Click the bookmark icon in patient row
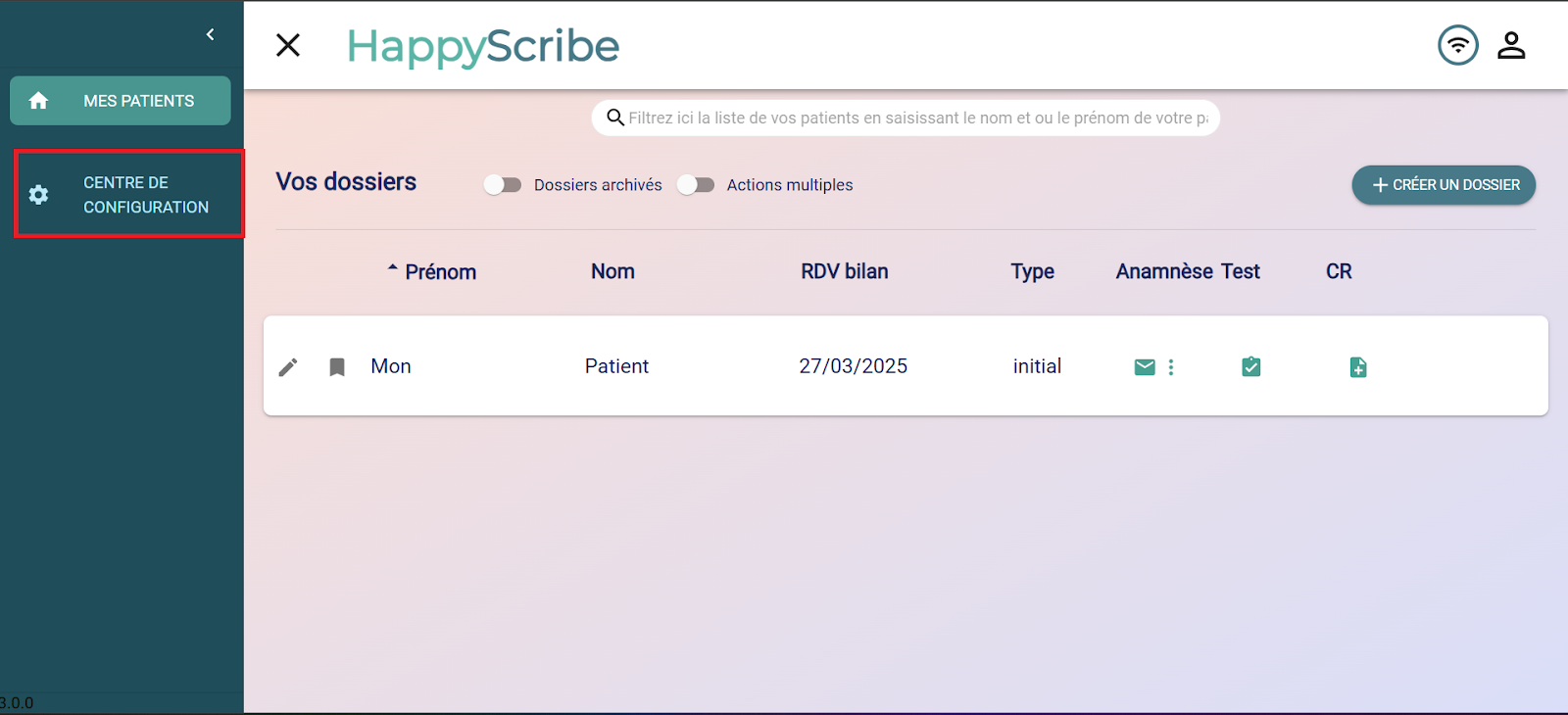 click(x=337, y=367)
